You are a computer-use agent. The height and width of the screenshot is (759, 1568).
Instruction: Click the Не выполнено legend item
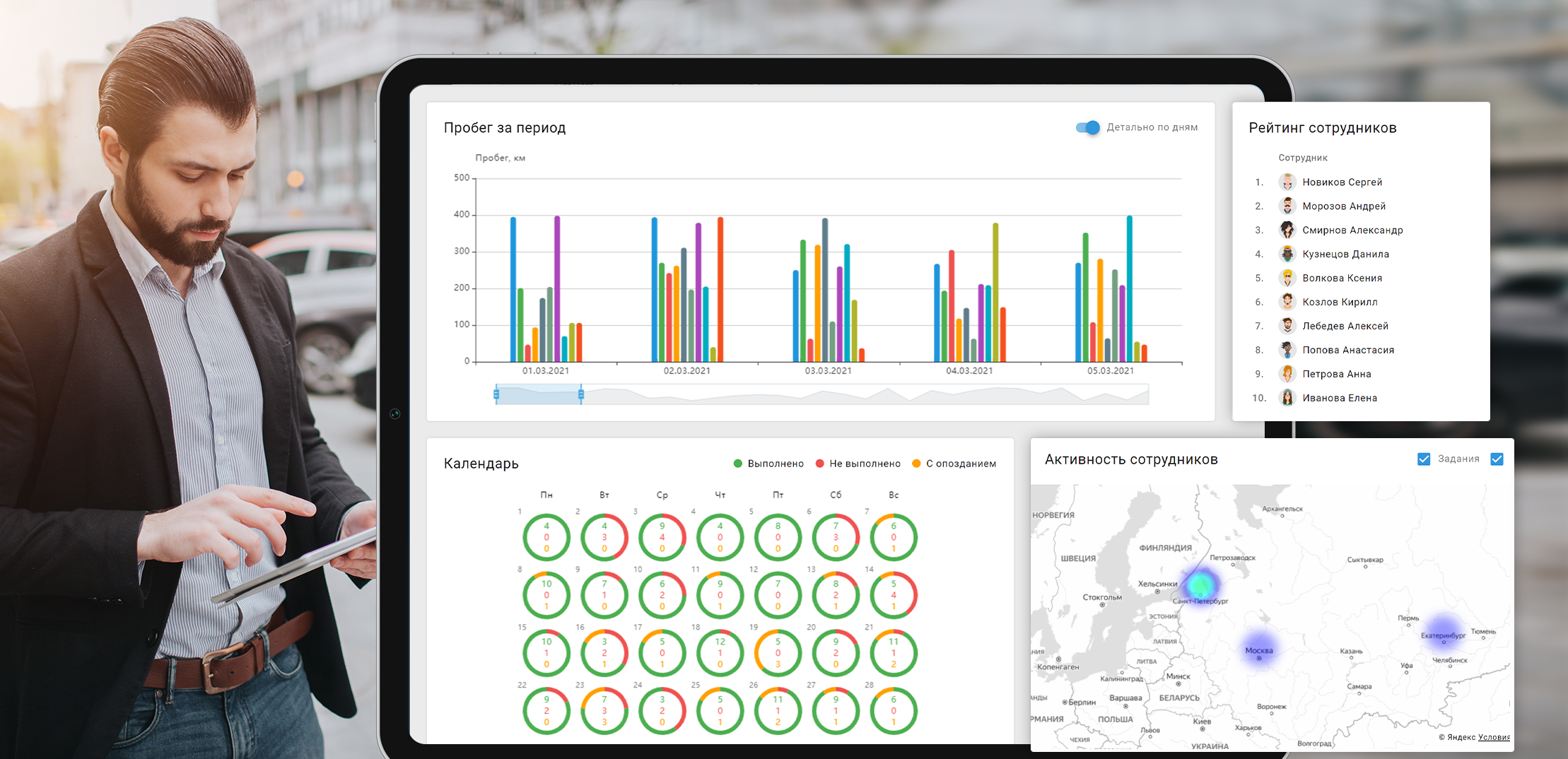(858, 464)
